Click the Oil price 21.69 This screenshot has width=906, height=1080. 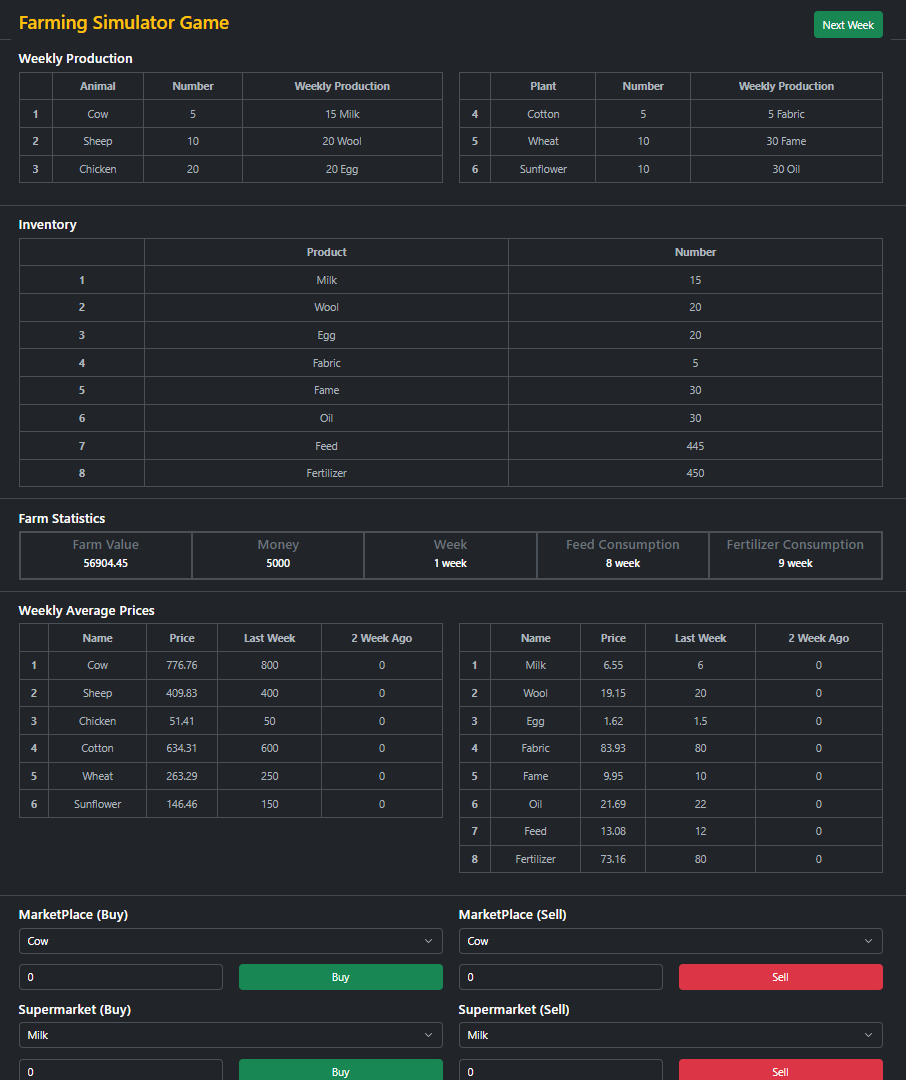pyautogui.click(x=613, y=804)
